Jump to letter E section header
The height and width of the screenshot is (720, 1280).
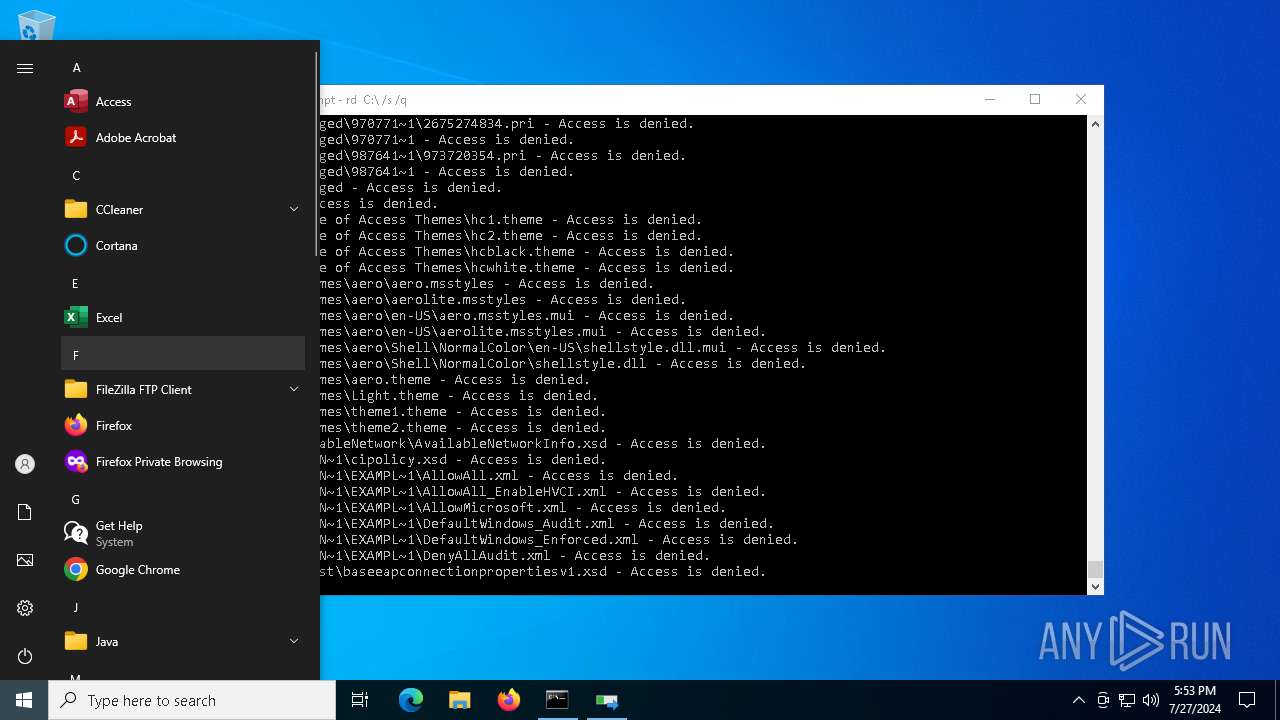[183, 284]
